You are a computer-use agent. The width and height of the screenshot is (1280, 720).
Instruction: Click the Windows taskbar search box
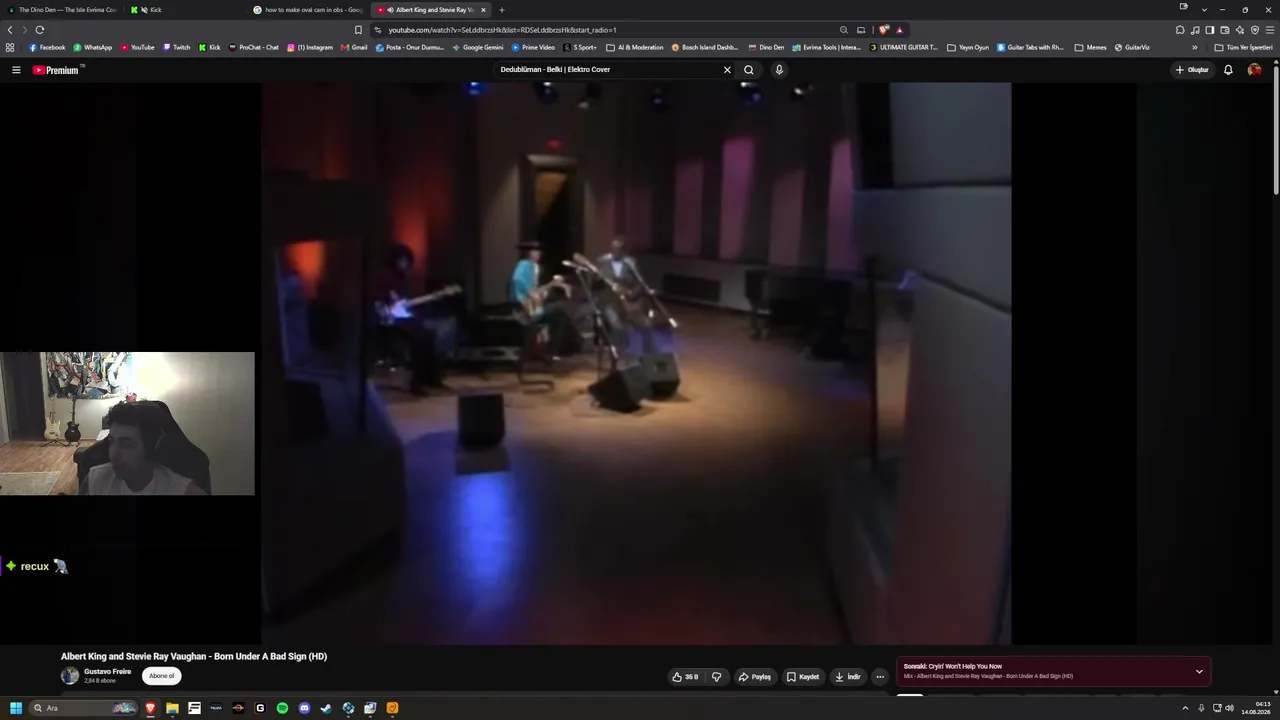coord(84,708)
